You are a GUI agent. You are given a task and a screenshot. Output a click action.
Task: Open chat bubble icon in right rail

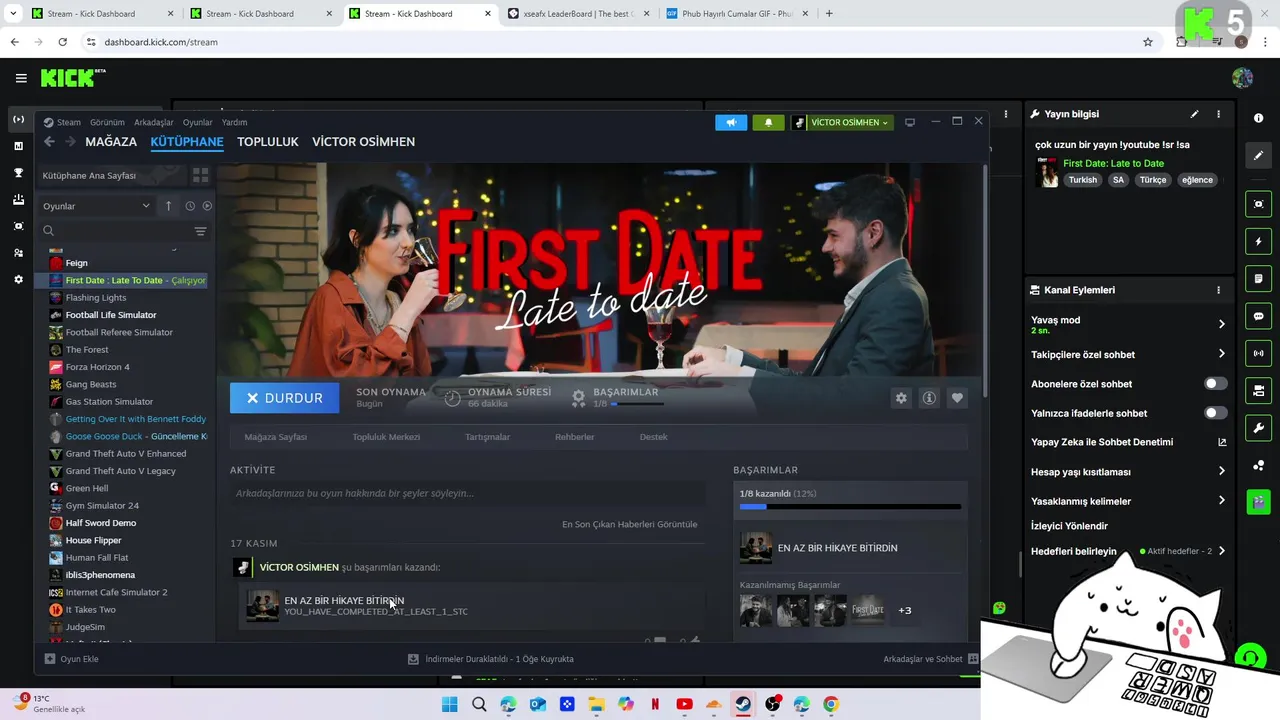tap(1258, 316)
